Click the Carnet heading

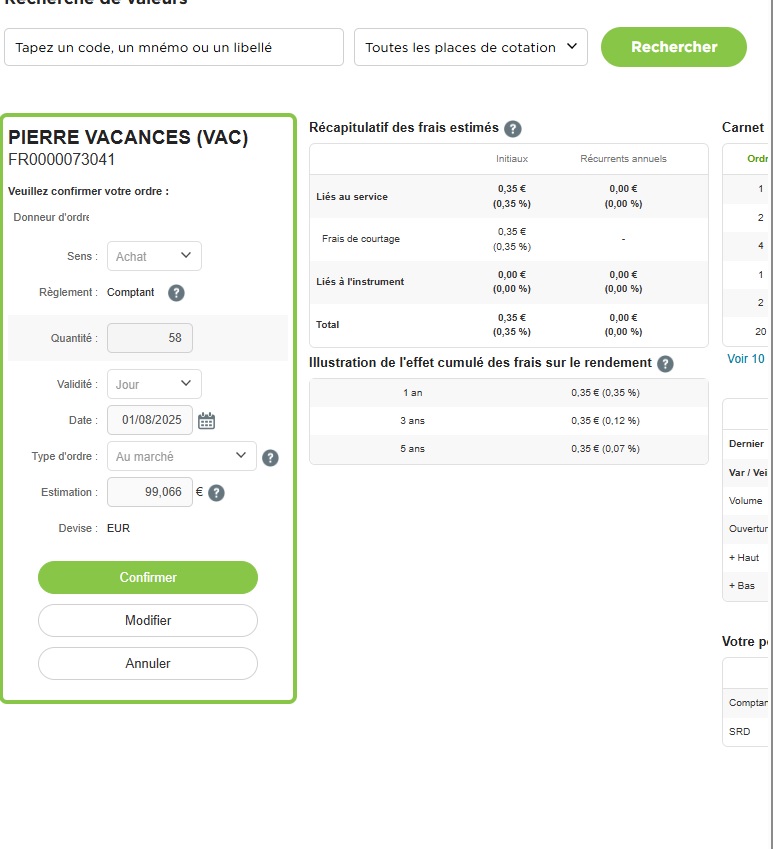(x=743, y=127)
